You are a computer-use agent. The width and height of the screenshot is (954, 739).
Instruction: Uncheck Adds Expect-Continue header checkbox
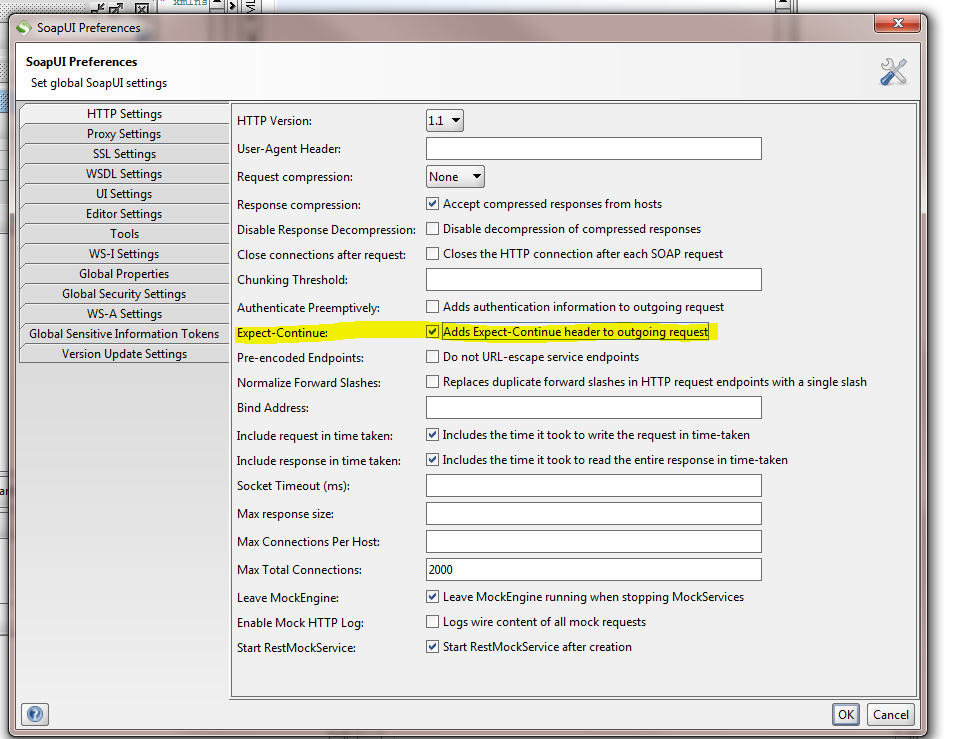432,331
